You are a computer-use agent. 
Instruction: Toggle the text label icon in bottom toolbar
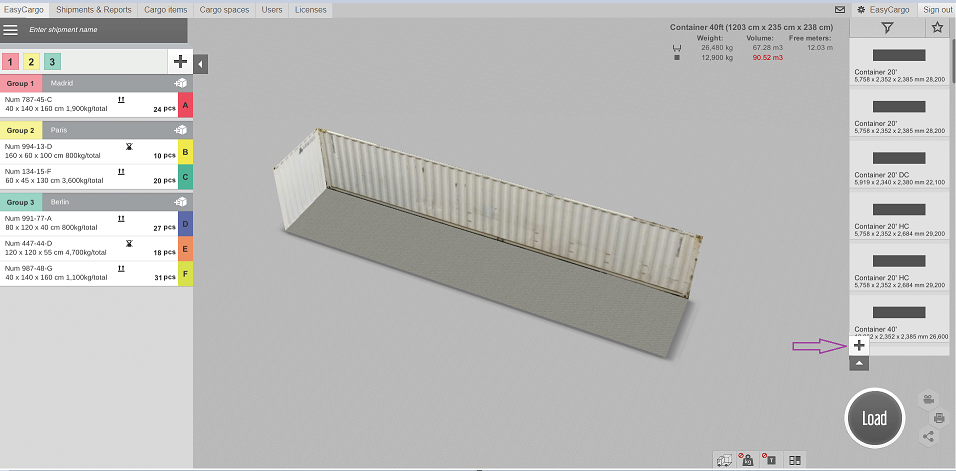click(770, 460)
